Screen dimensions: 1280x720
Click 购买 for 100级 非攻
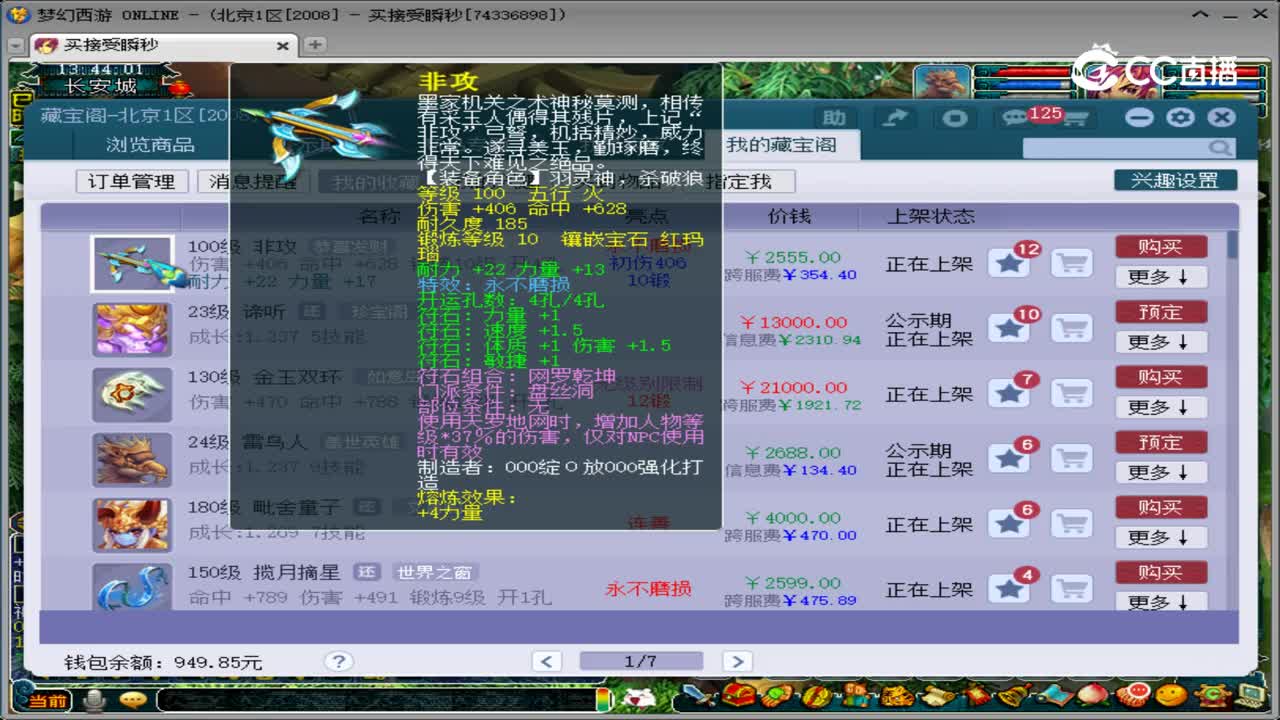[x=1161, y=247]
